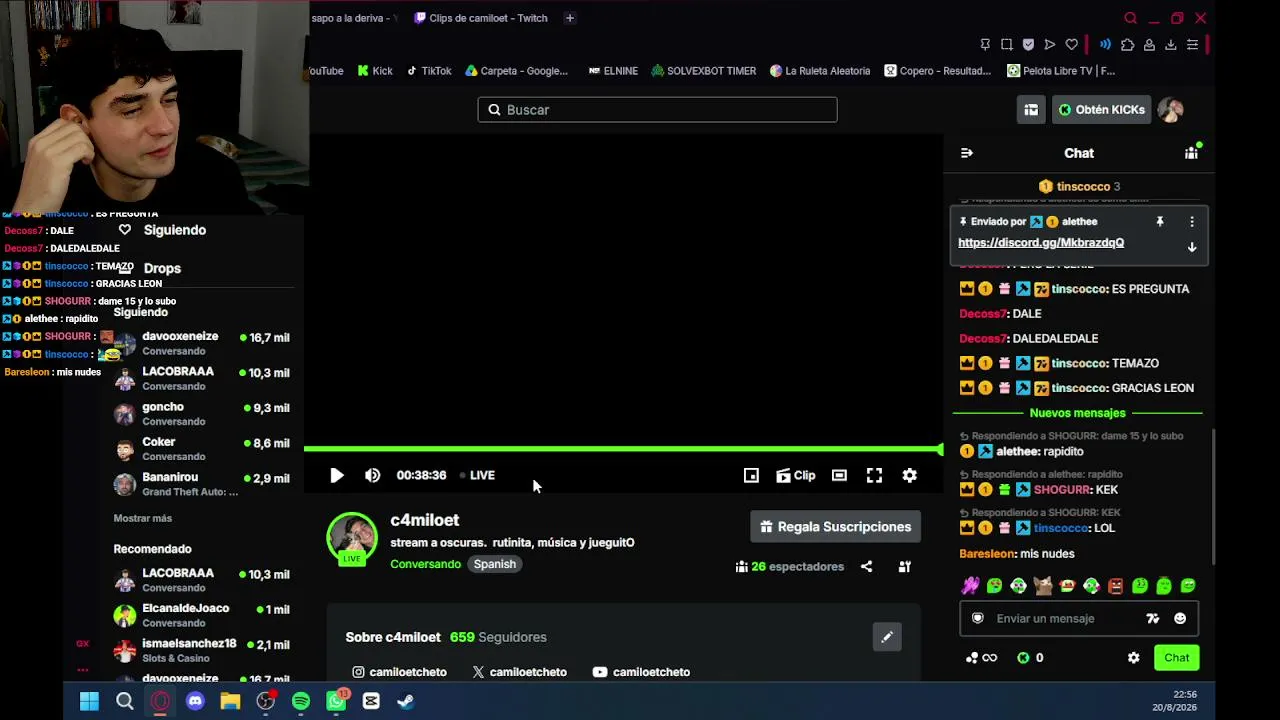Enable picture-in-picture mini player
The height and width of the screenshot is (720, 1280).
[751, 476]
